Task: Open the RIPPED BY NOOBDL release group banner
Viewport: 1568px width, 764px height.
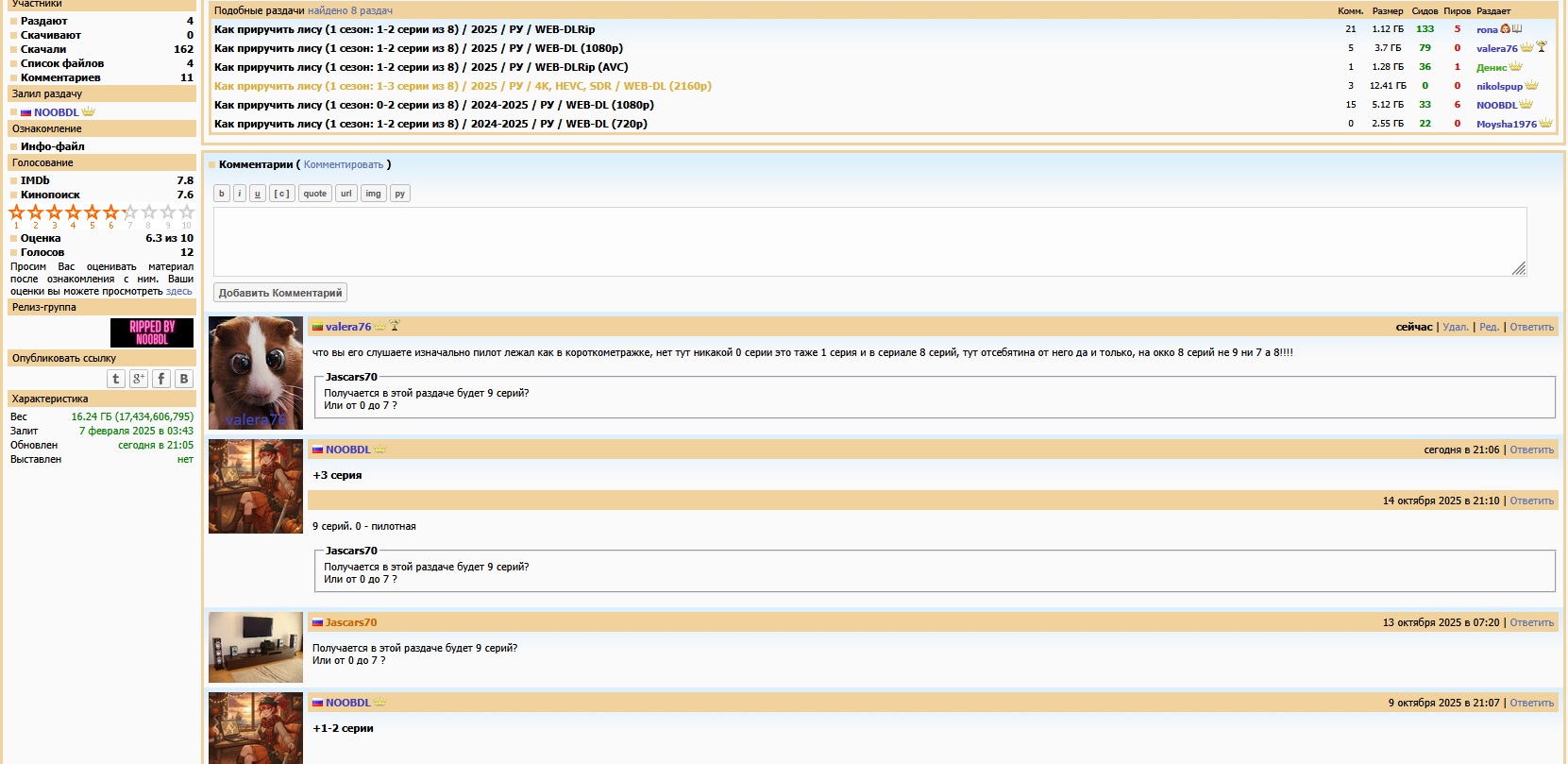Action: pos(152,332)
